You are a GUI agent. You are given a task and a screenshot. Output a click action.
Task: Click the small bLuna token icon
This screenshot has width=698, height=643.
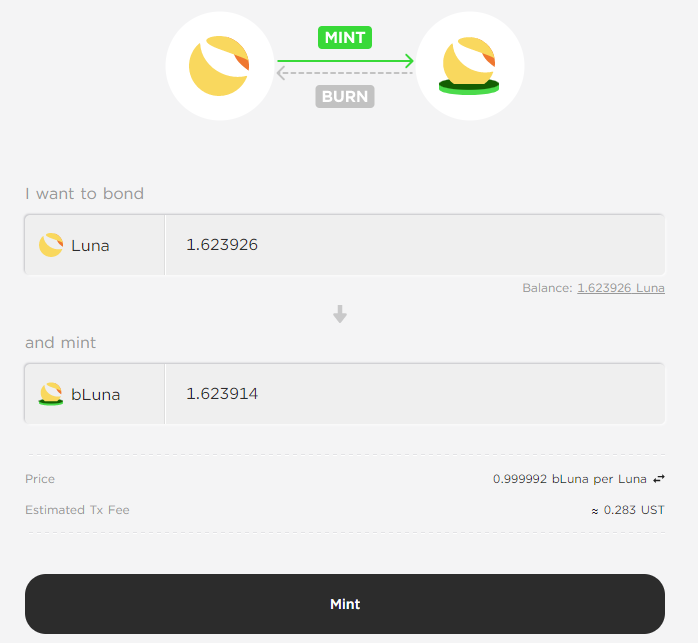click(51, 394)
